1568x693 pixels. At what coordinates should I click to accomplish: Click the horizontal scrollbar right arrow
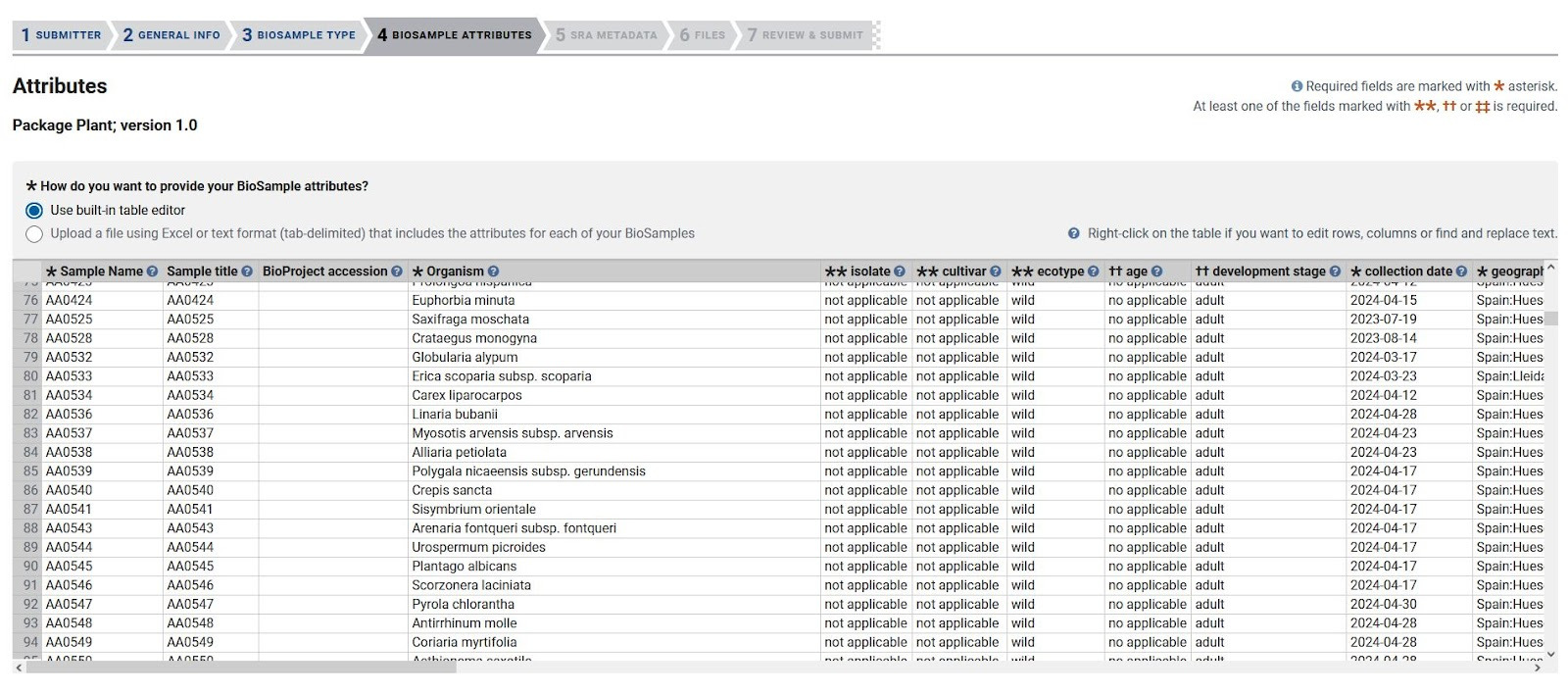[x=1538, y=668]
